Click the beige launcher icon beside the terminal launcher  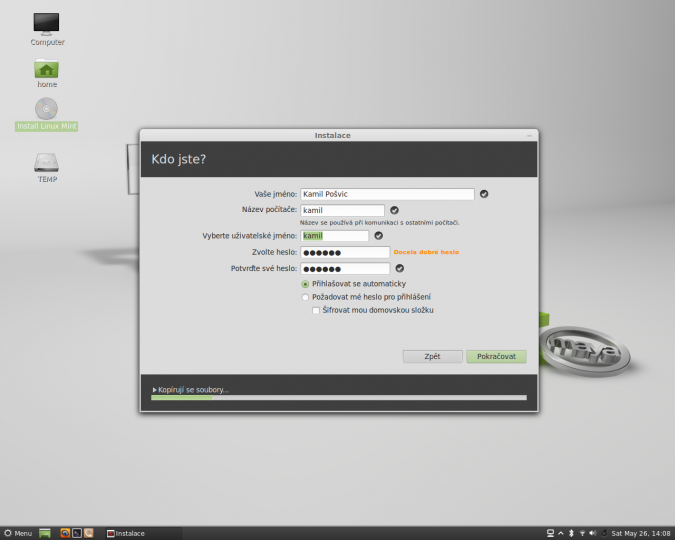click(x=88, y=533)
